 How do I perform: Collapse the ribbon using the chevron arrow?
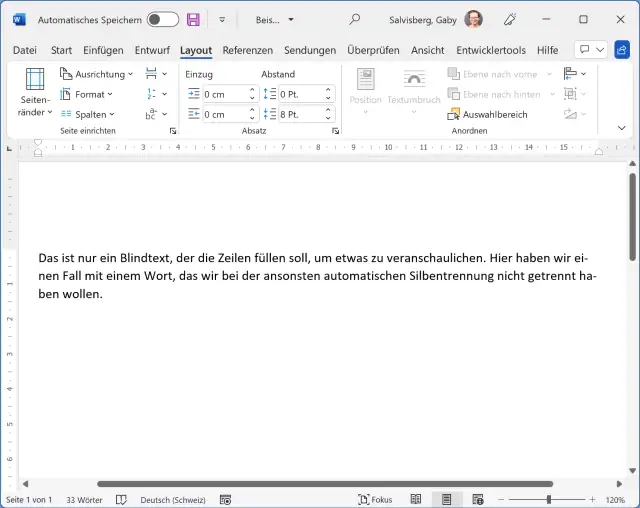[622, 128]
